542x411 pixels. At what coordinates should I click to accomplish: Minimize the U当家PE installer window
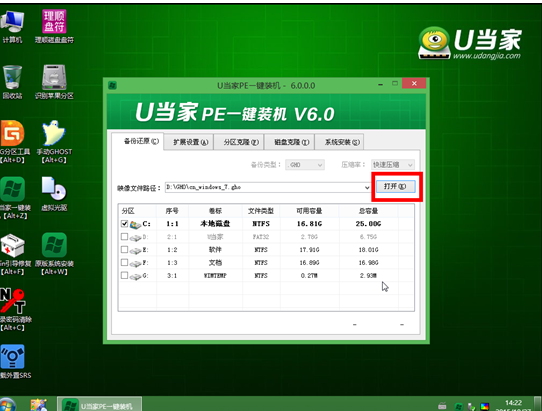[381, 84]
